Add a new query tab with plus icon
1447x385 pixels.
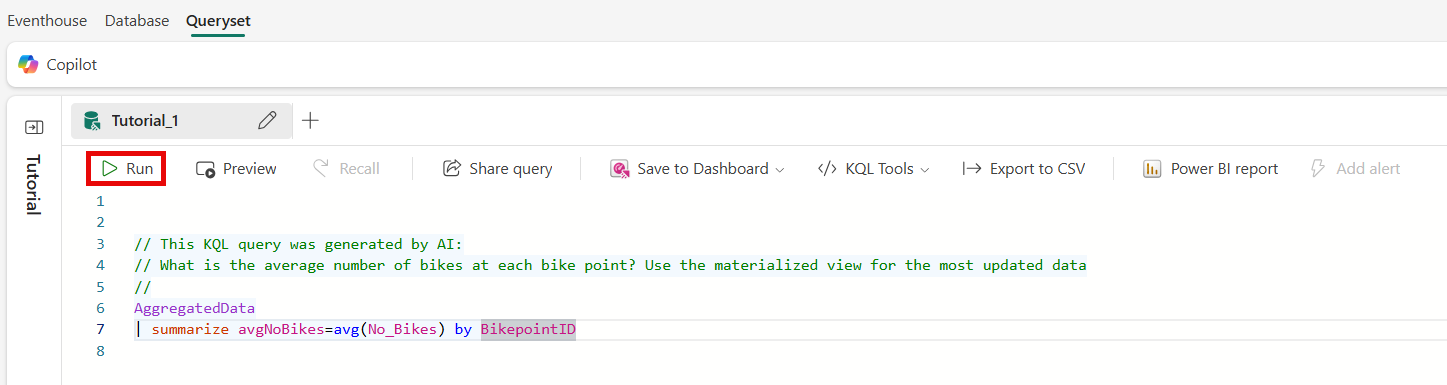click(x=311, y=121)
